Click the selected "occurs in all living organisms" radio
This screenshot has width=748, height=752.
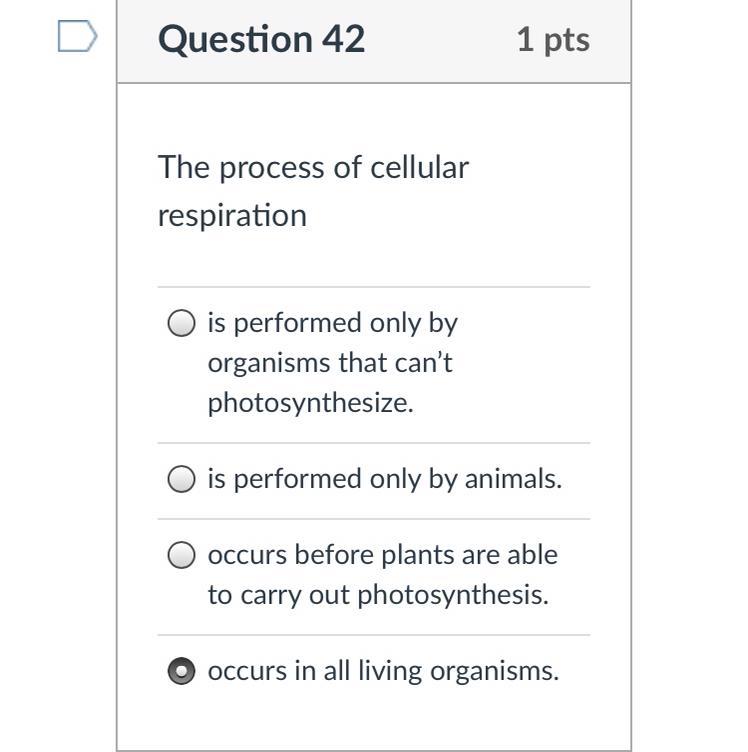(x=181, y=672)
